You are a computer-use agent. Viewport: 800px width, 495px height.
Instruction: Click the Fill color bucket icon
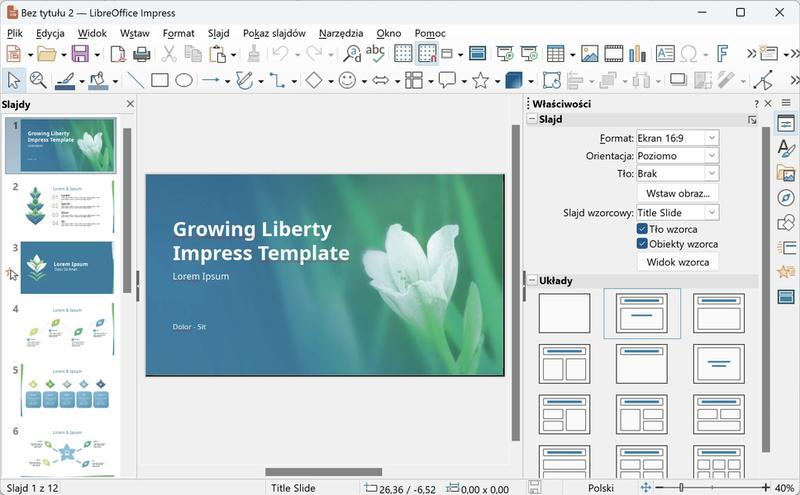point(98,80)
